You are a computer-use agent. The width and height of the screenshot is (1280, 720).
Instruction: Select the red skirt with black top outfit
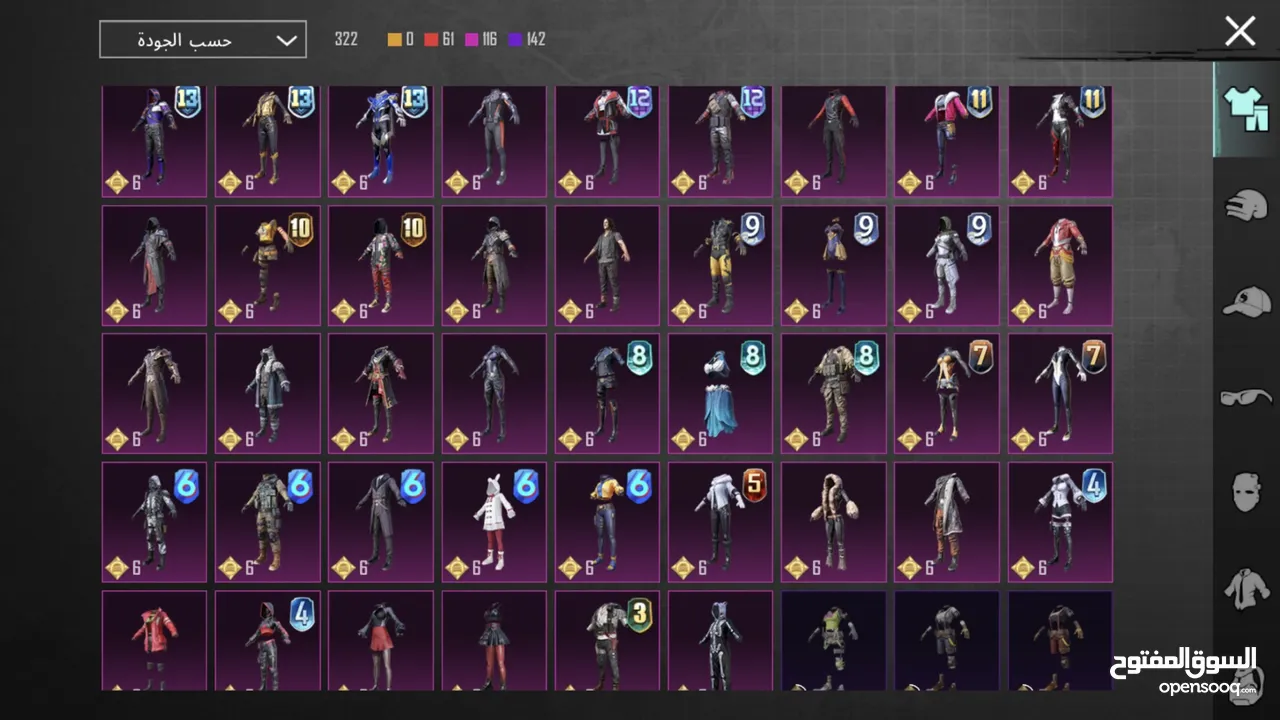pos(381,640)
